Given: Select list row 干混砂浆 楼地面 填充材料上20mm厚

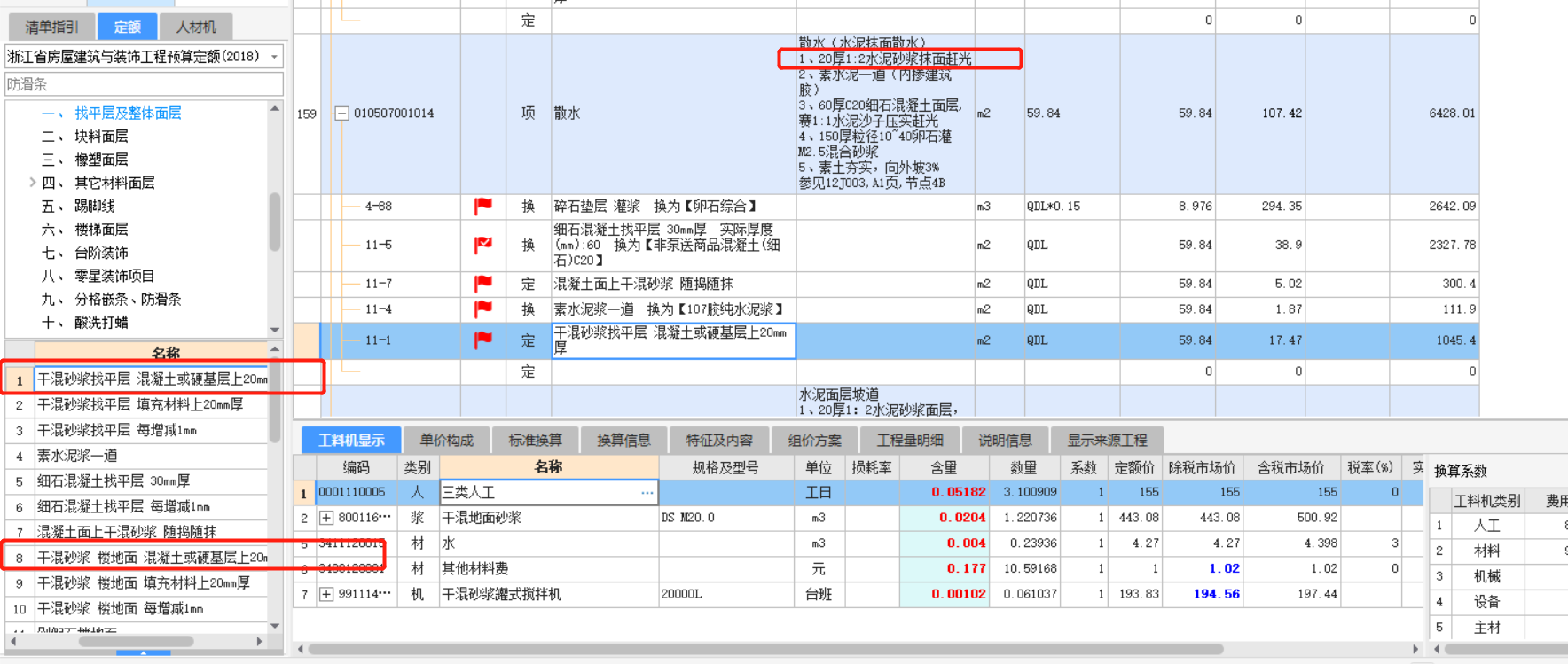Looking at the screenshot, I should click(x=151, y=583).
